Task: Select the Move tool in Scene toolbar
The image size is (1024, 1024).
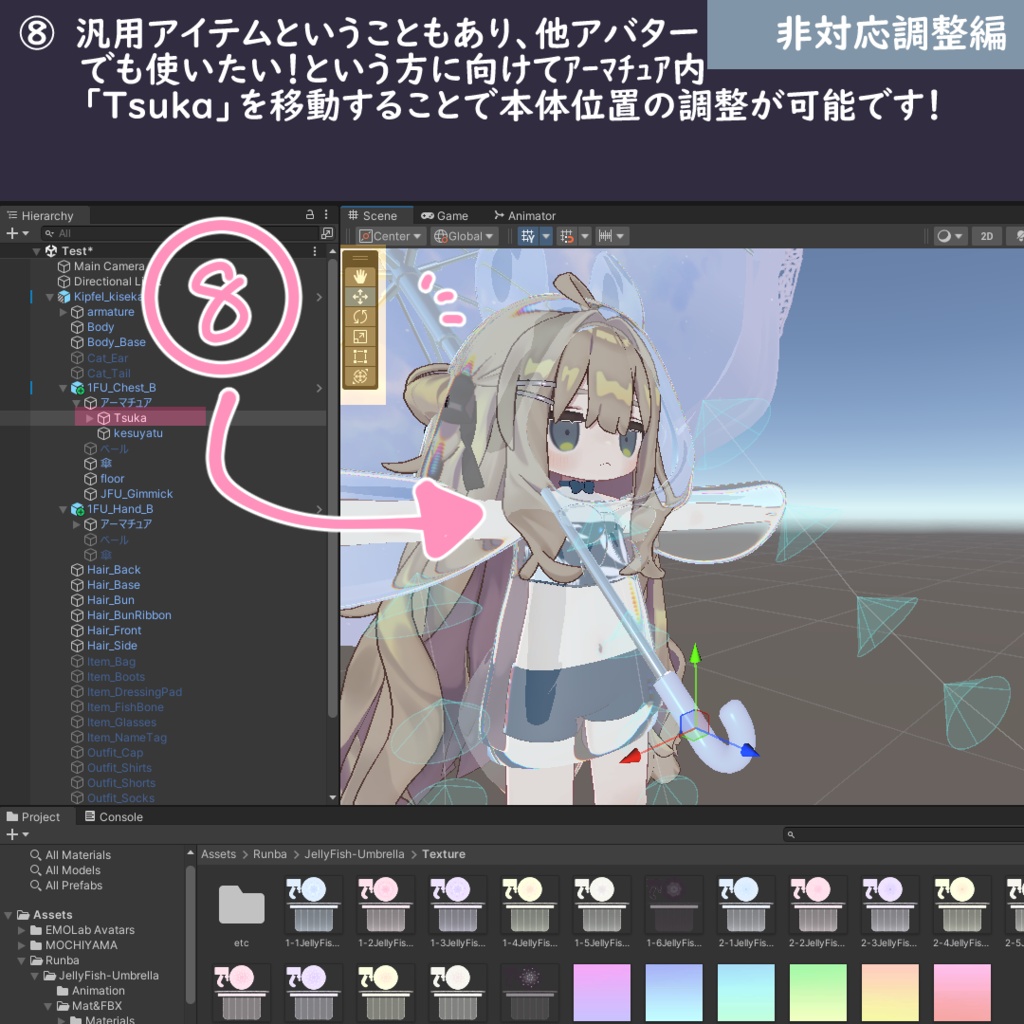Action: point(360,296)
